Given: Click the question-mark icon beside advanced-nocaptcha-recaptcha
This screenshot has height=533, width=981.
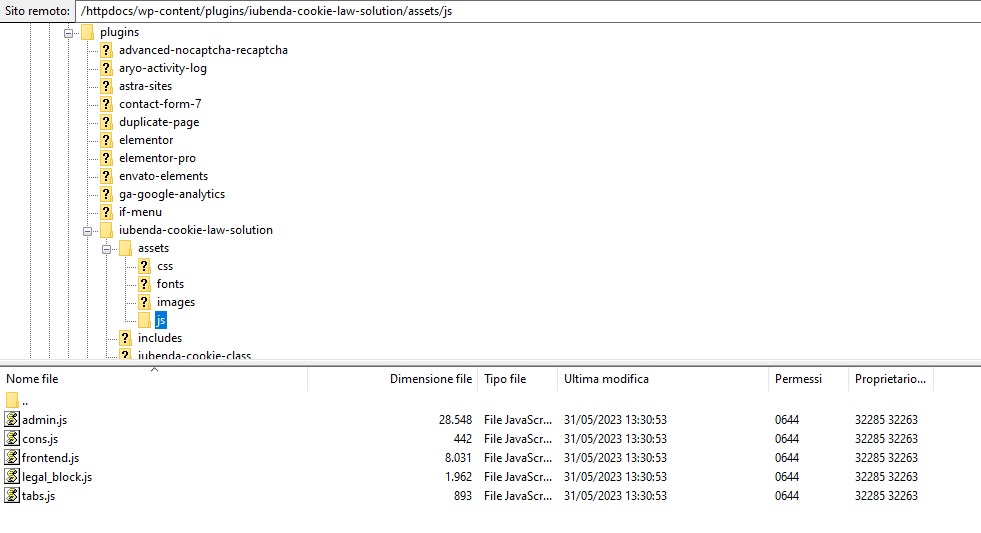Looking at the screenshot, I should point(106,50).
